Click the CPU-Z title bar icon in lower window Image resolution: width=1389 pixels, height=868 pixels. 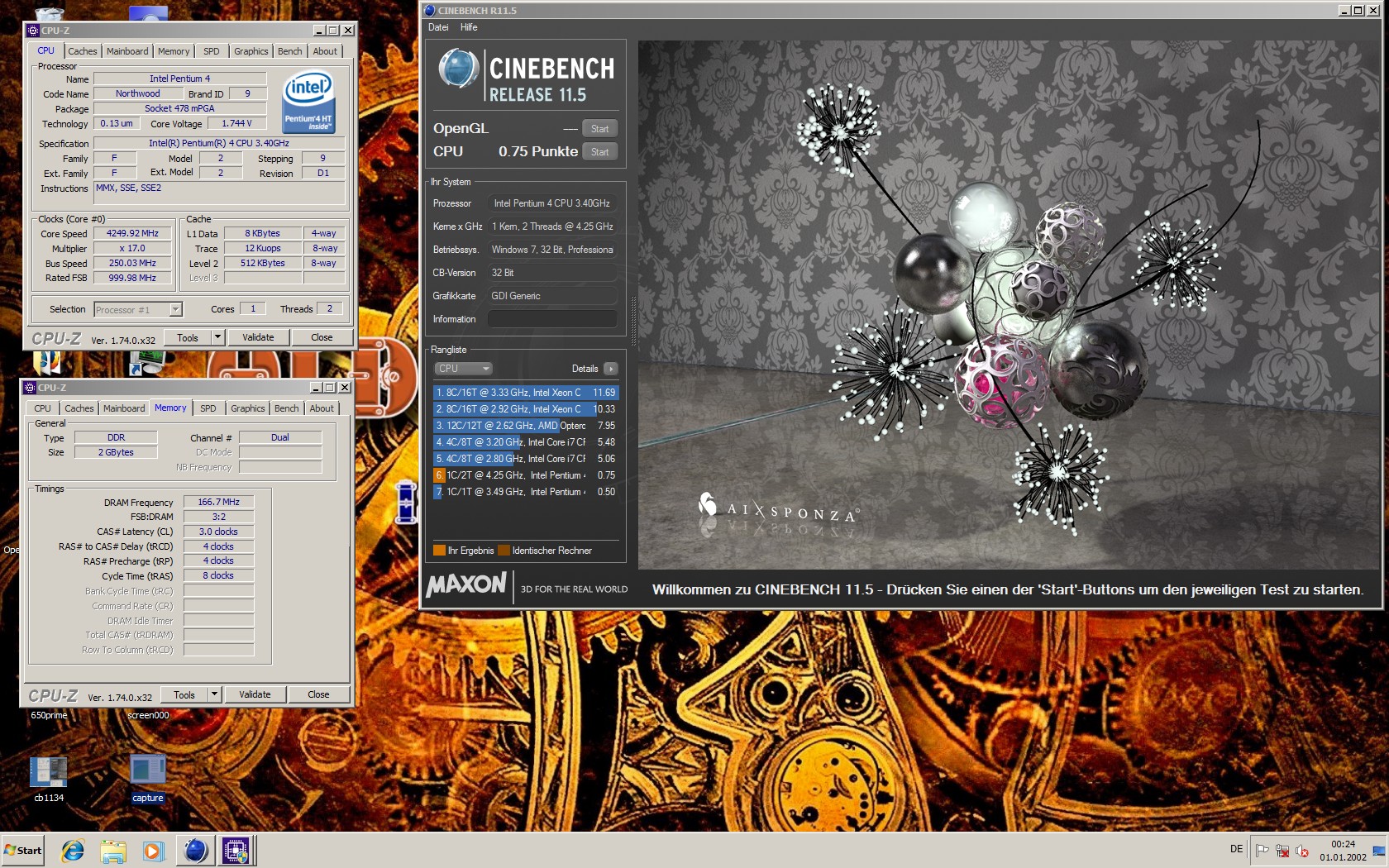click(x=30, y=387)
